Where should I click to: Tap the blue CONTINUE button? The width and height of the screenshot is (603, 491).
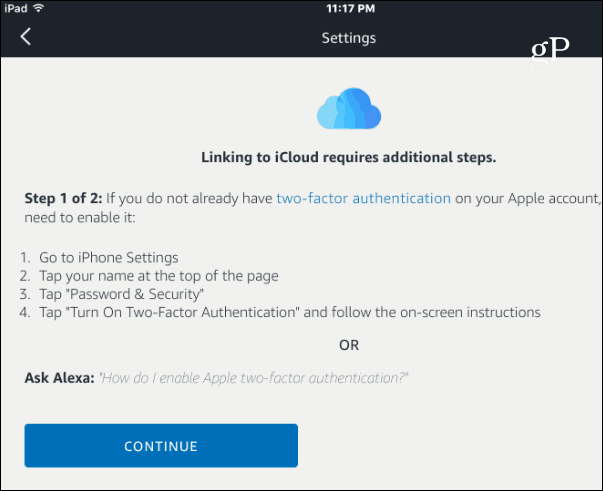tap(161, 446)
